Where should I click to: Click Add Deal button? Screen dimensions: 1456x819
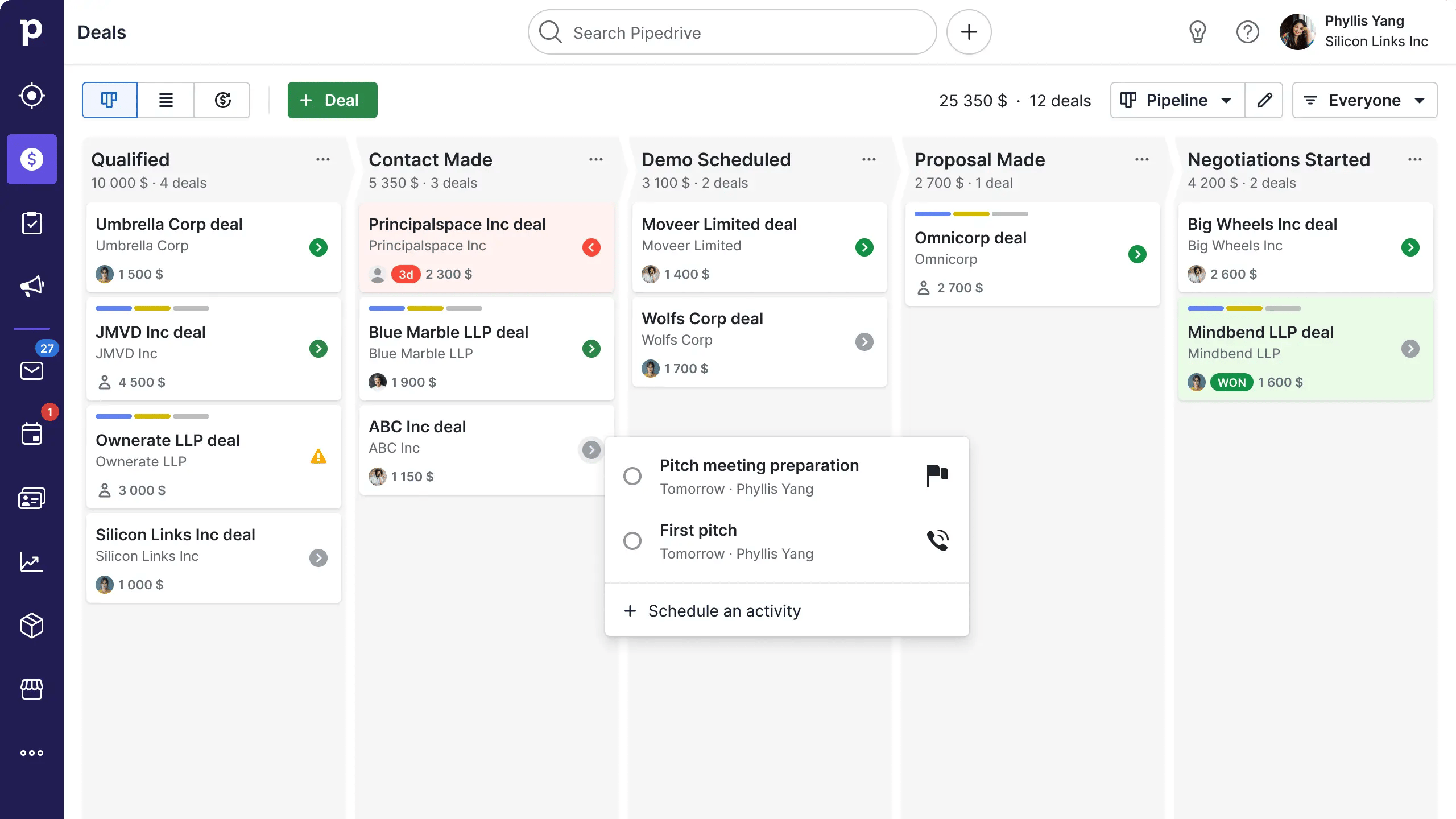coord(332,99)
